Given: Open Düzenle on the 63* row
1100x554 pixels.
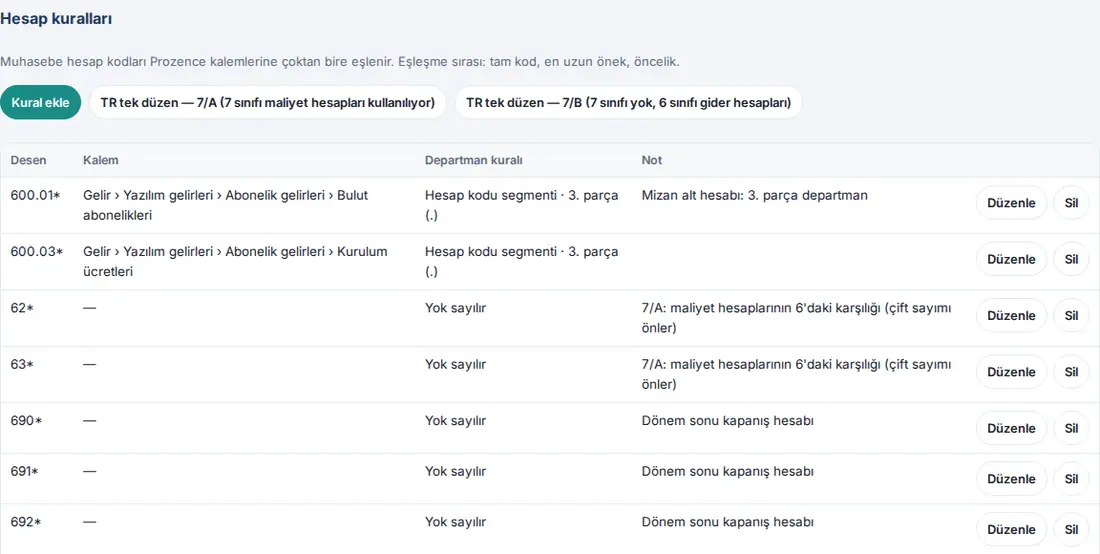Looking at the screenshot, I should click(1011, 372).
